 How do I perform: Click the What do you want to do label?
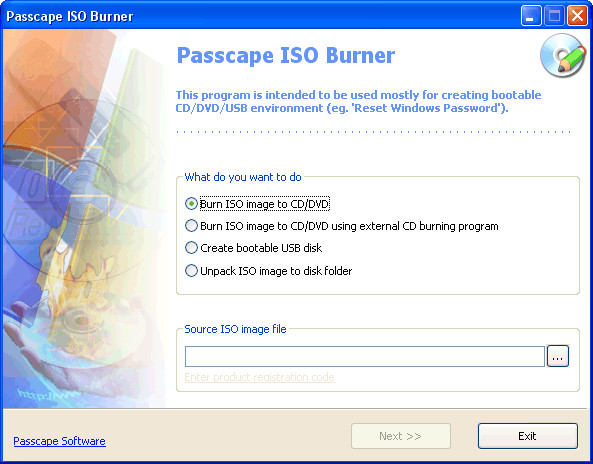pos(243,177)
